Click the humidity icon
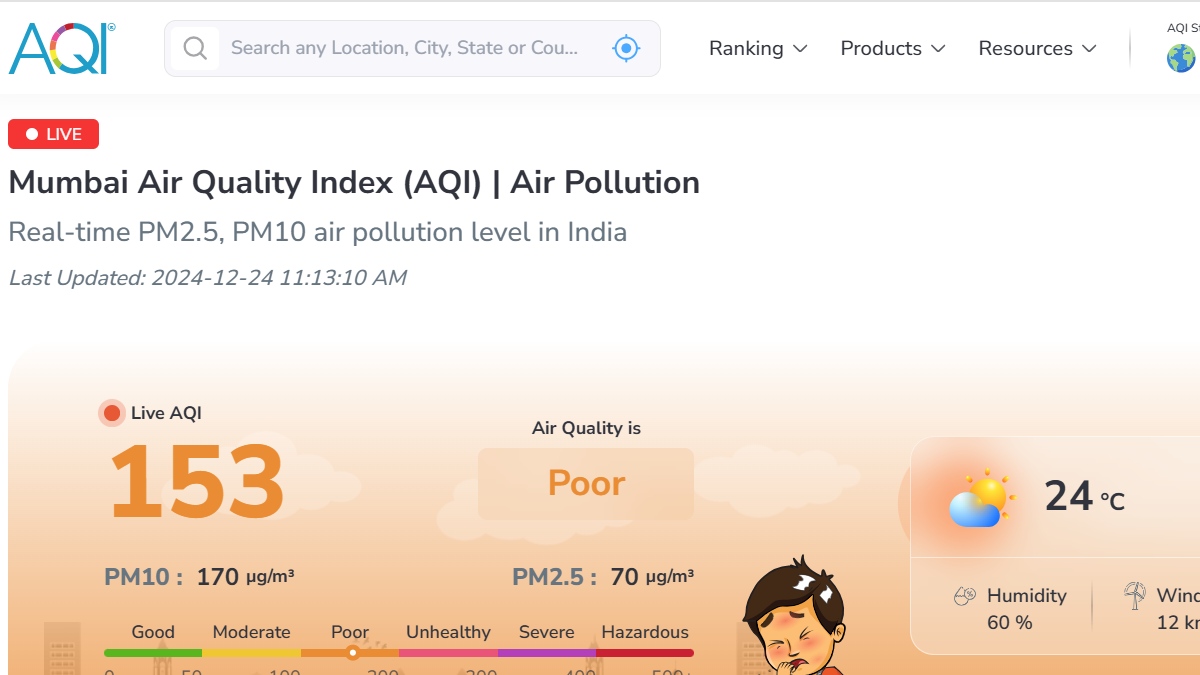1200x675 pixels. (964, 596)
